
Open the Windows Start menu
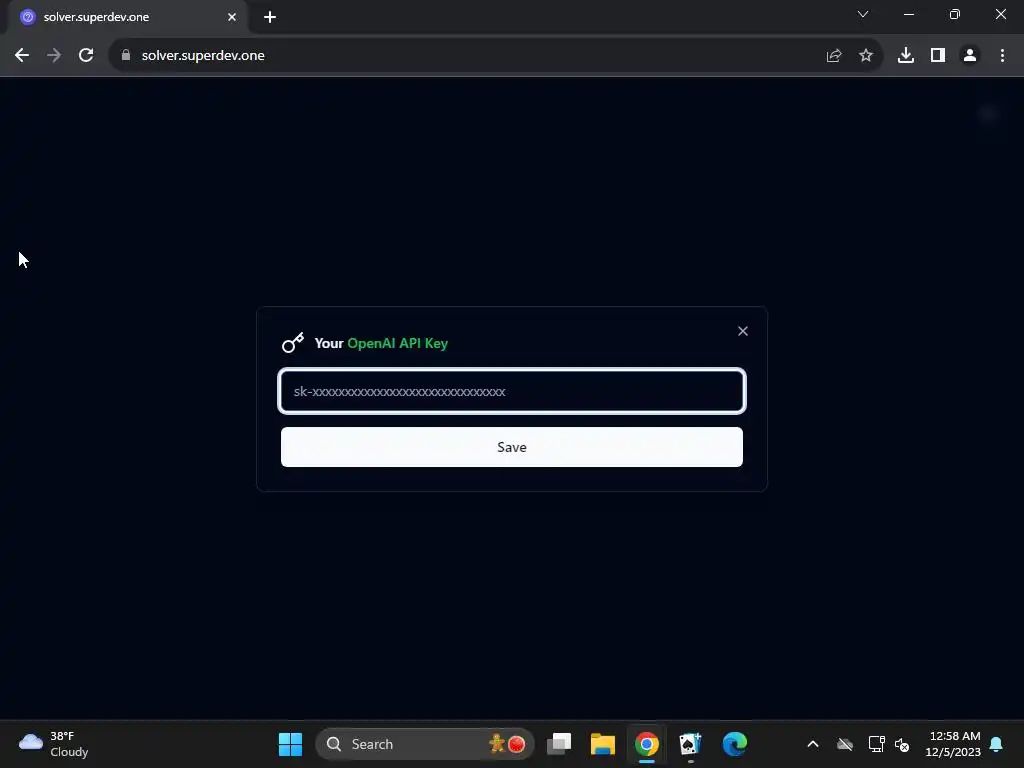290,744
